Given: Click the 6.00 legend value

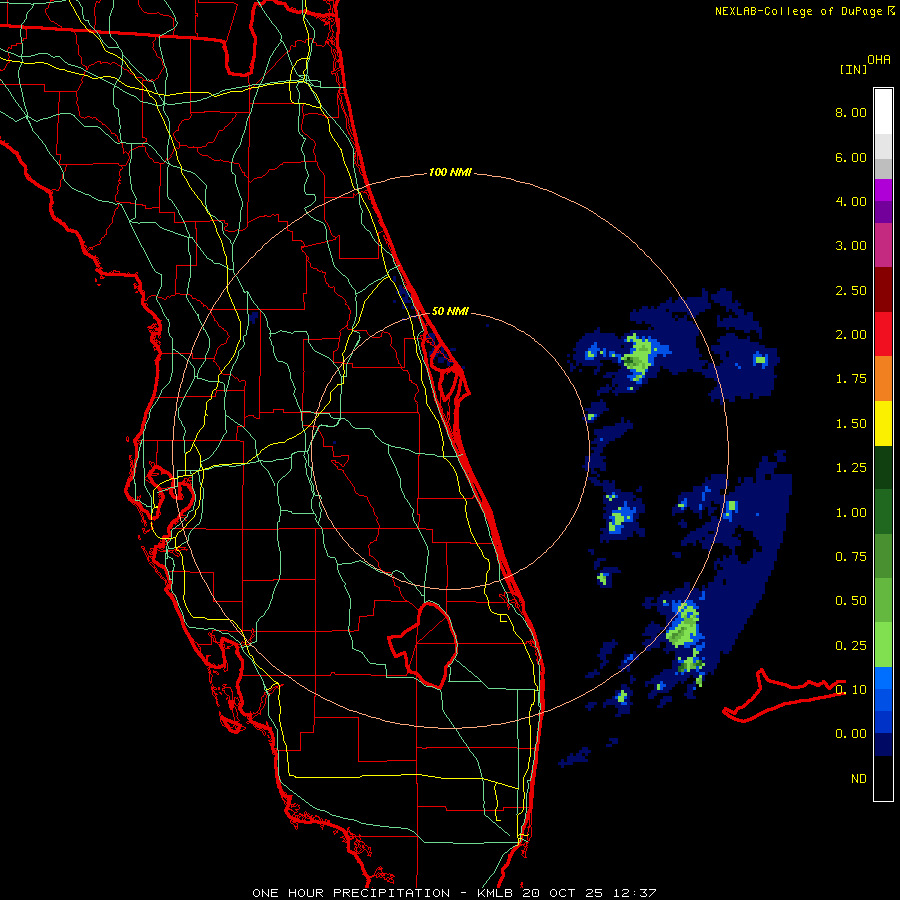Looking at the screenshot, I should [851, 157].
